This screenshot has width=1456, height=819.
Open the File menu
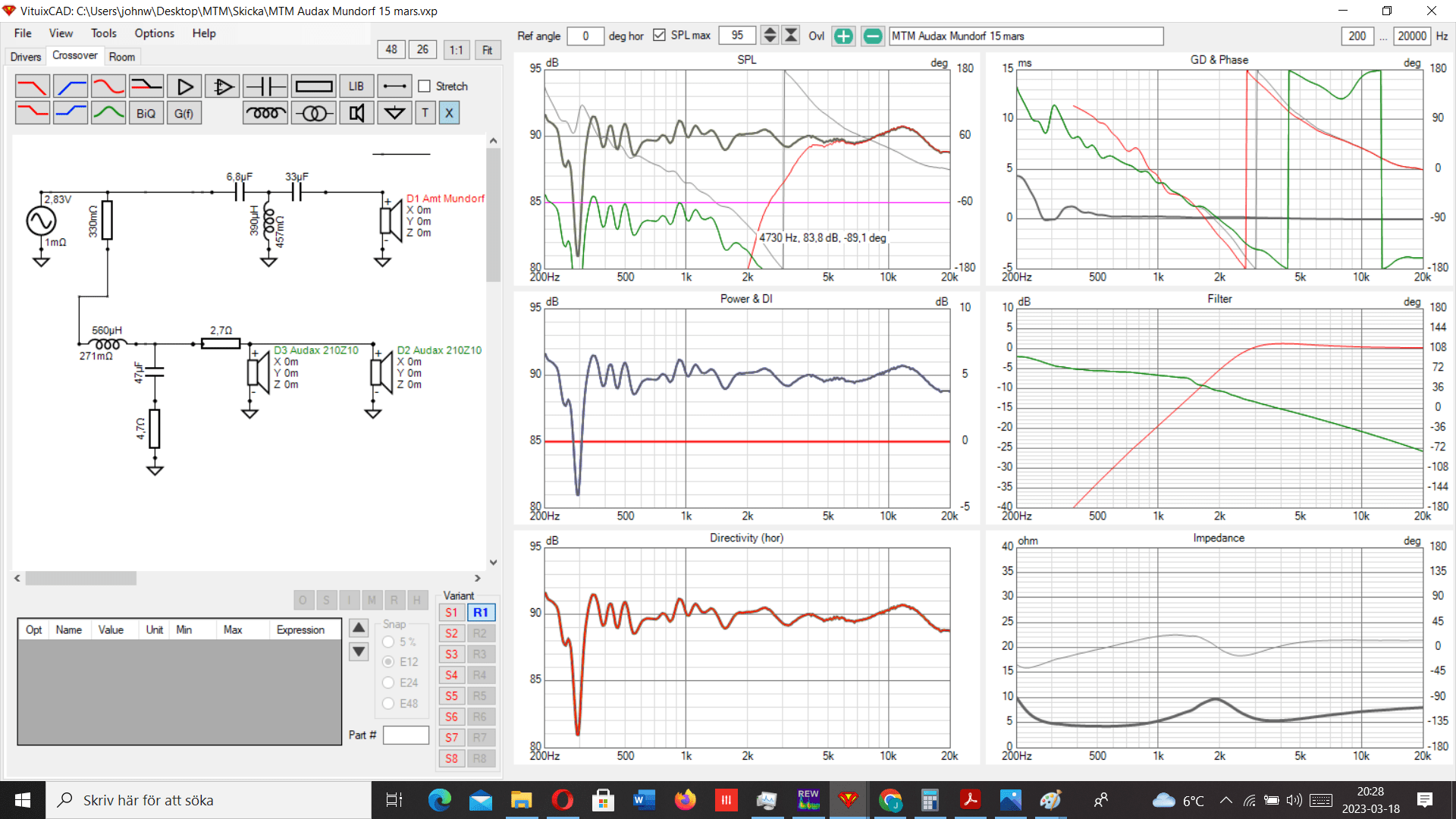pos(23,33)
